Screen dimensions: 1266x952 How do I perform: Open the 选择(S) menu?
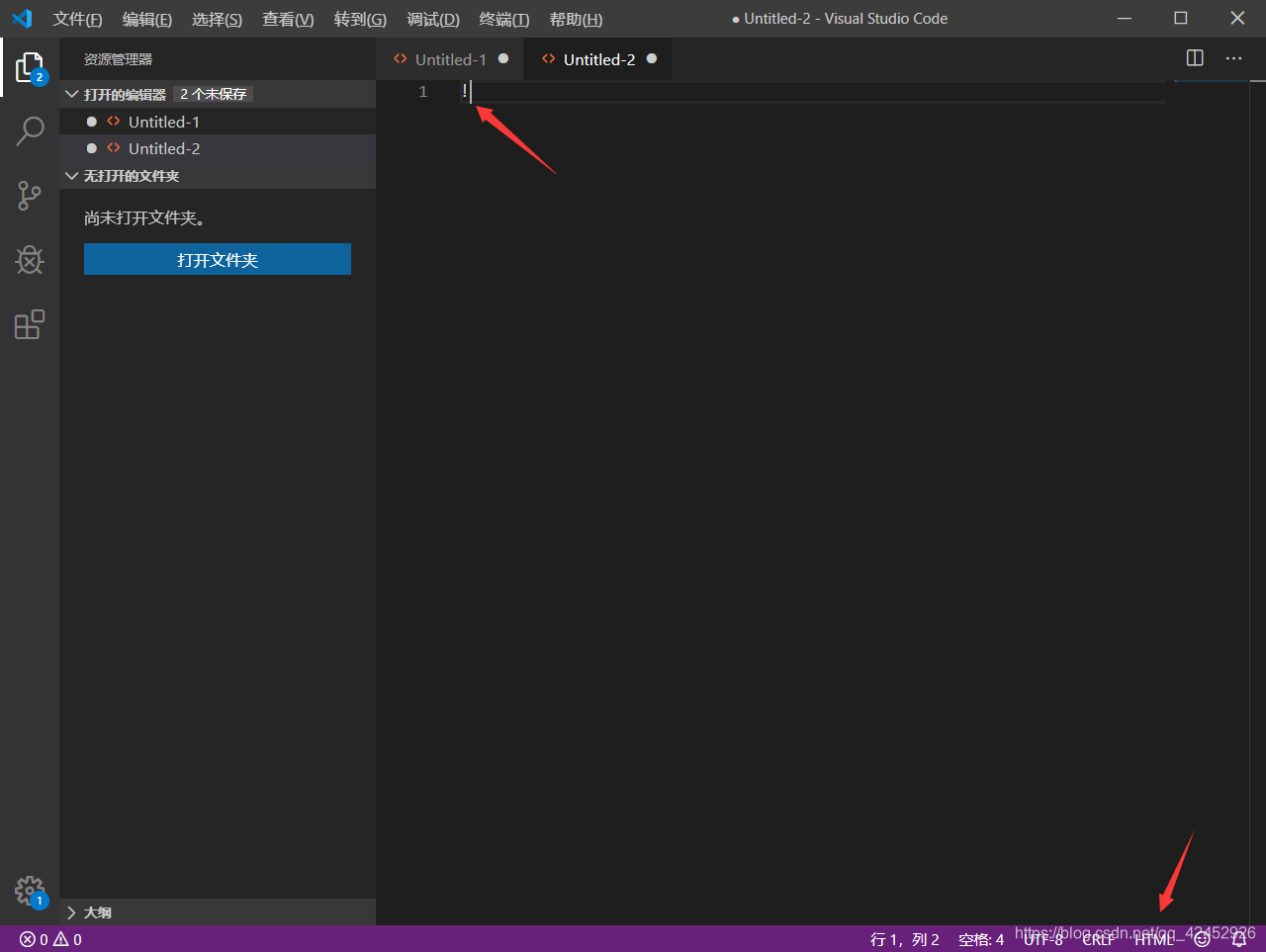[217, 20]
